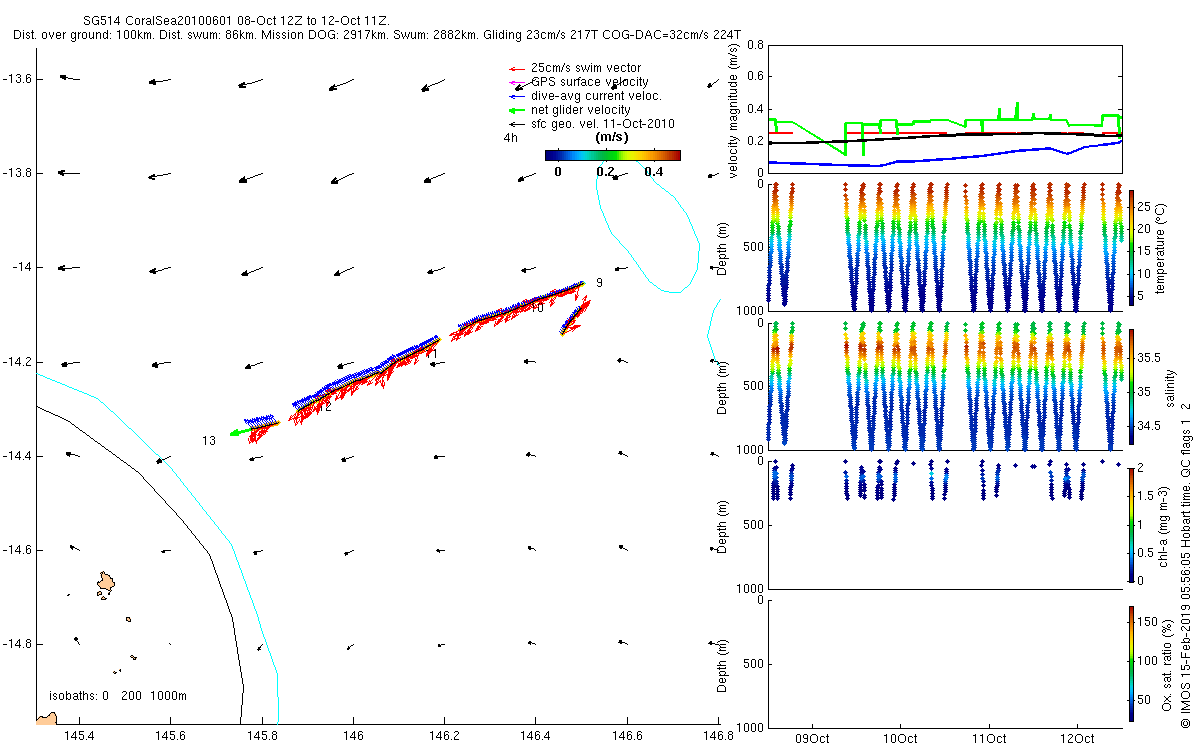
Task: Click the large orange island on the map
Action: tap(106, 582)
